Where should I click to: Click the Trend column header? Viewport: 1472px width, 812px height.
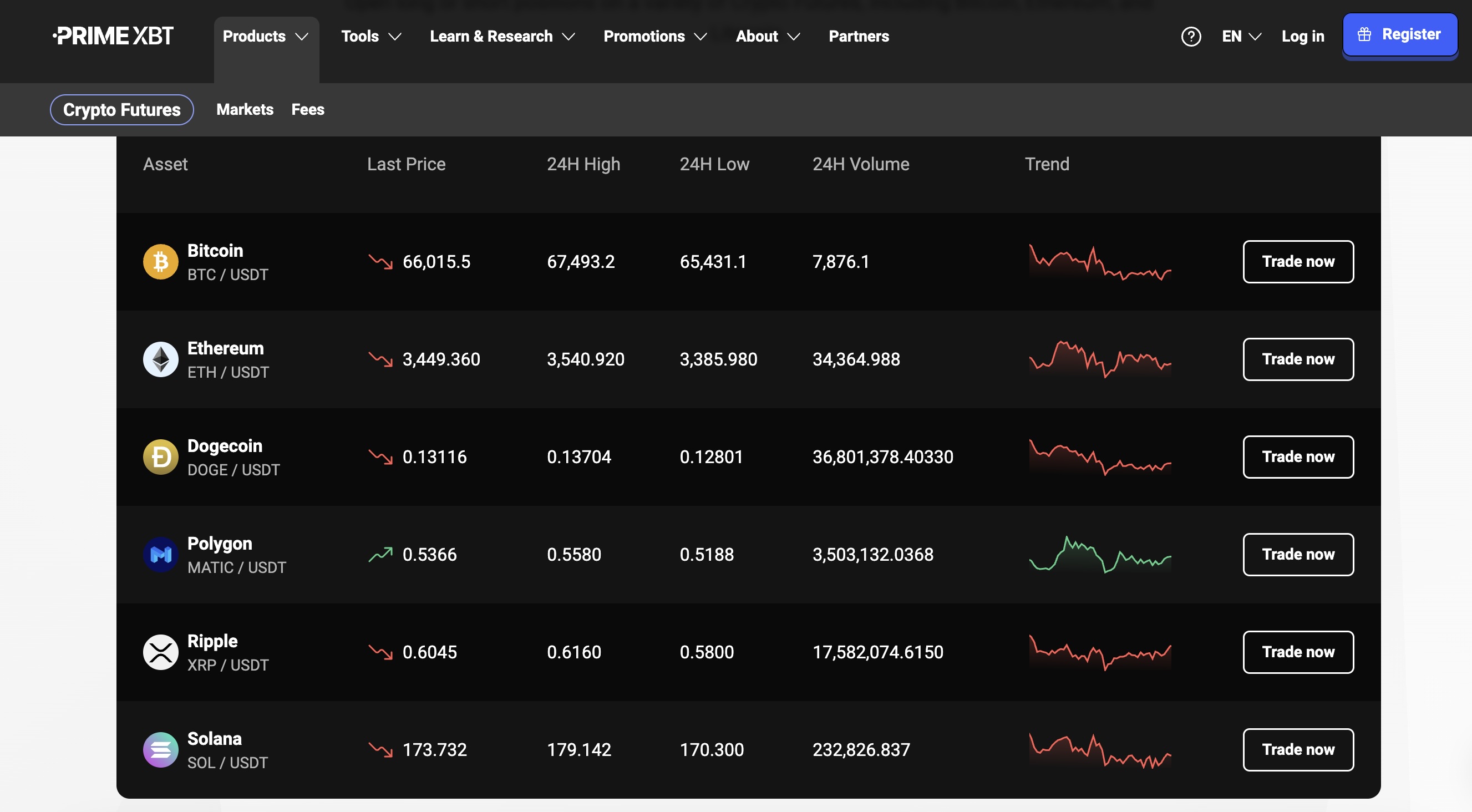pos(1047,165)
